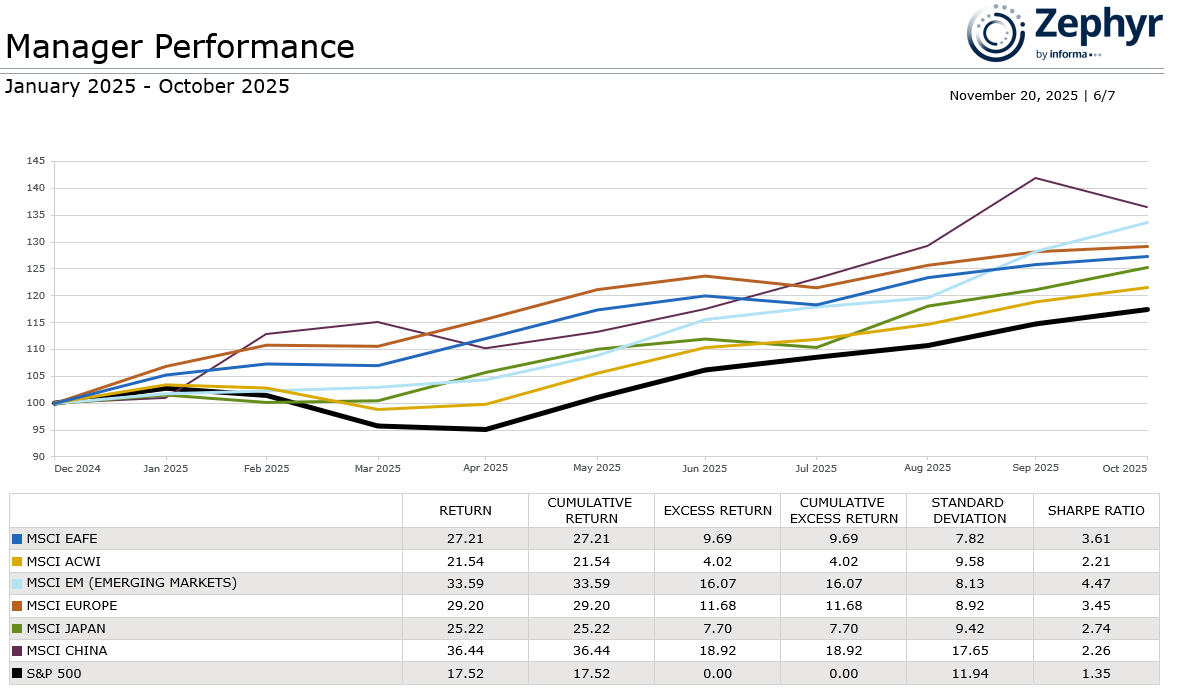This screenshot has height=693, width=1177.
Task: Click the Manager Performance title
Action: pos(180,46)
